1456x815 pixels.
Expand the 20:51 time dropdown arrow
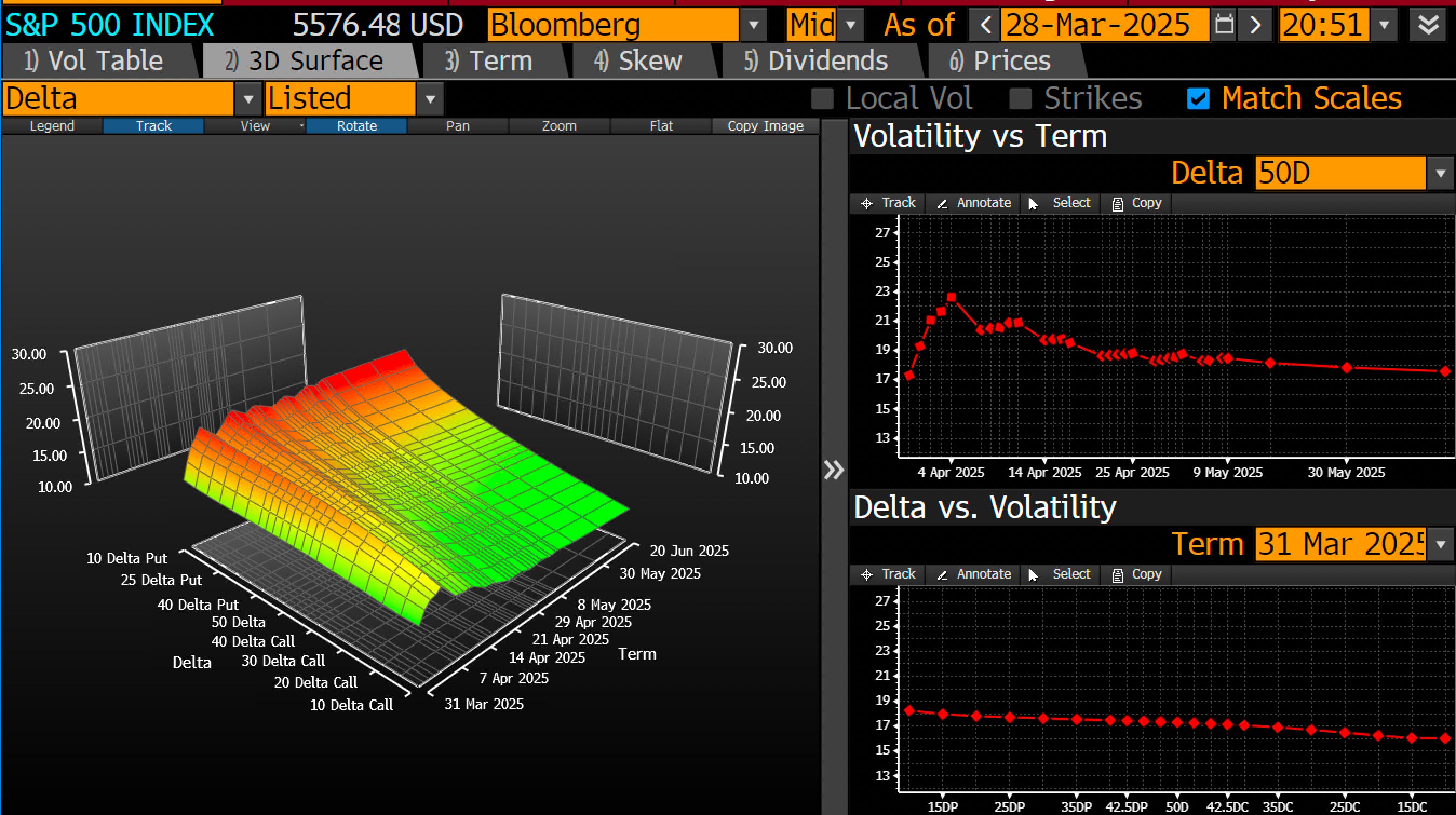click(x=1384, y=25)
